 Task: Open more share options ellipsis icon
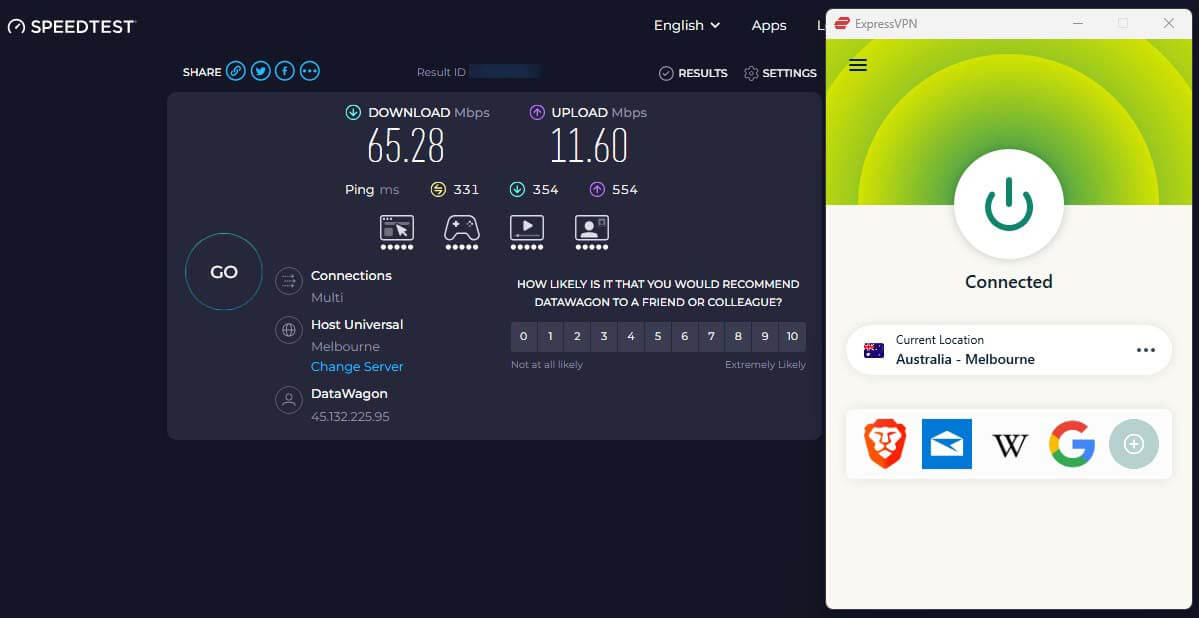[x=310, y=72]
